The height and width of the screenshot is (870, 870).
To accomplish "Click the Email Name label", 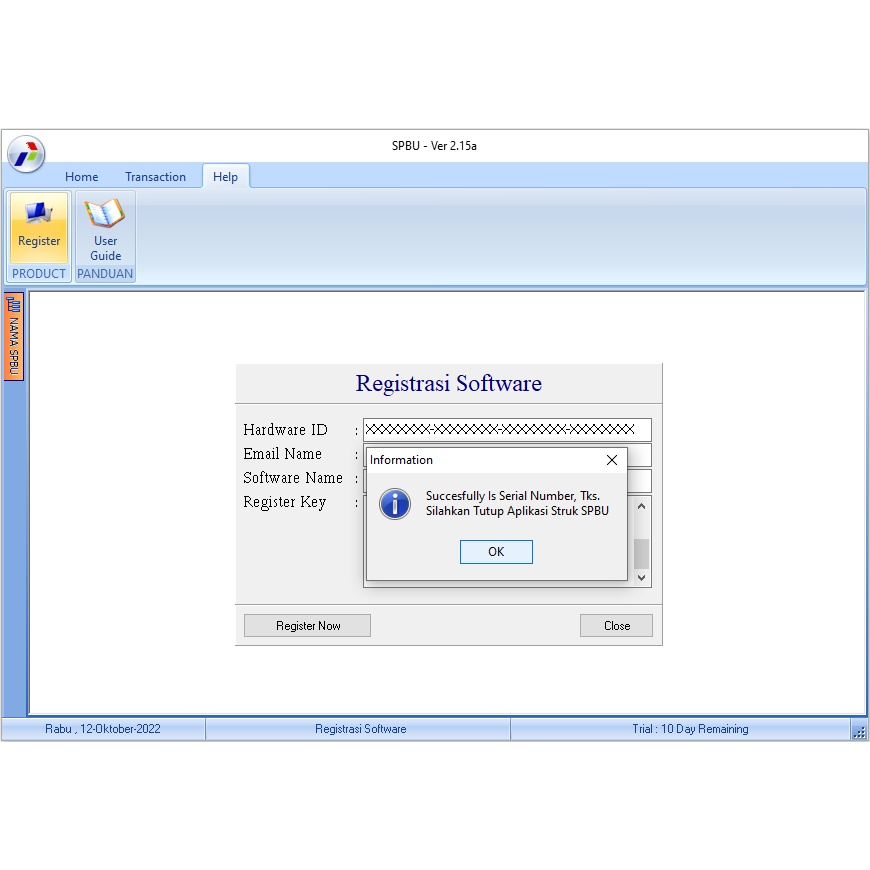I will (282, 454).
